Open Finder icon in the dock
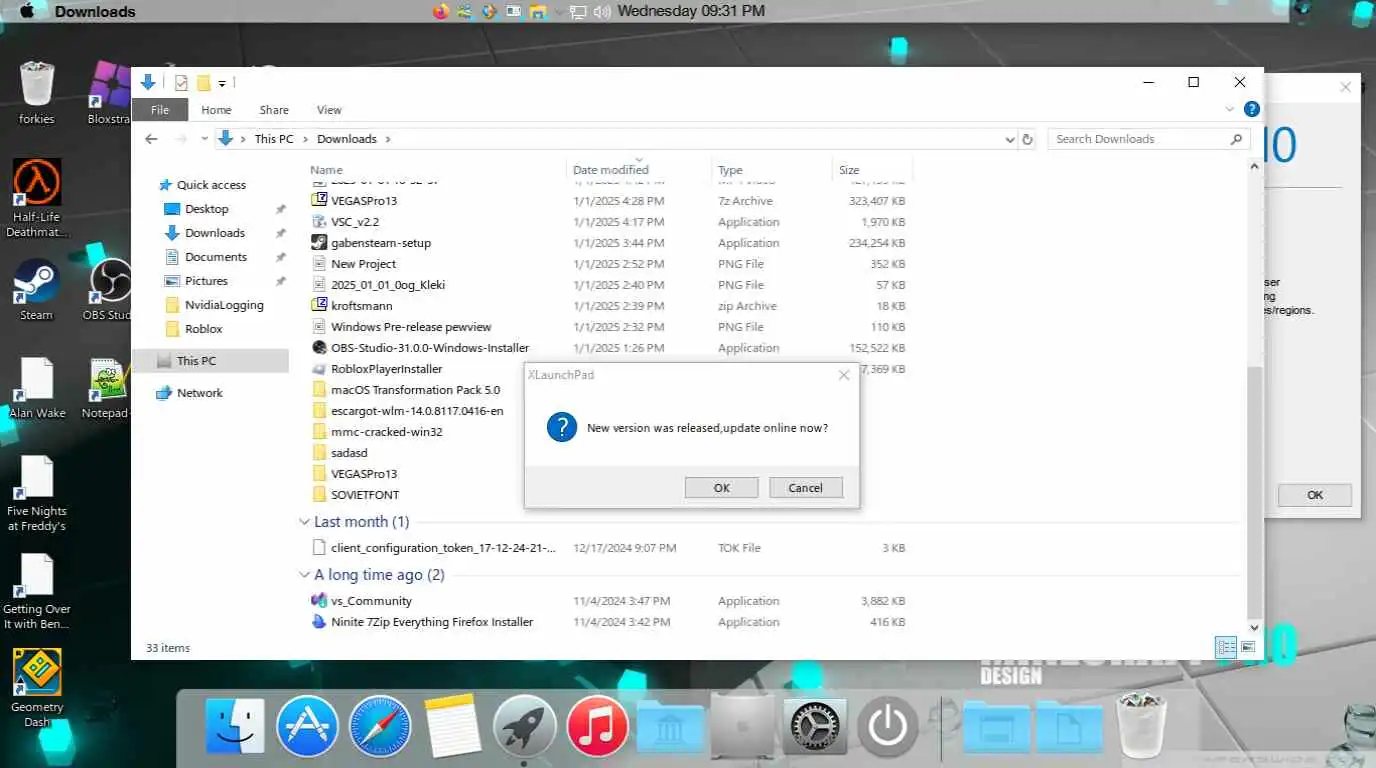 [x=235, y=726]
